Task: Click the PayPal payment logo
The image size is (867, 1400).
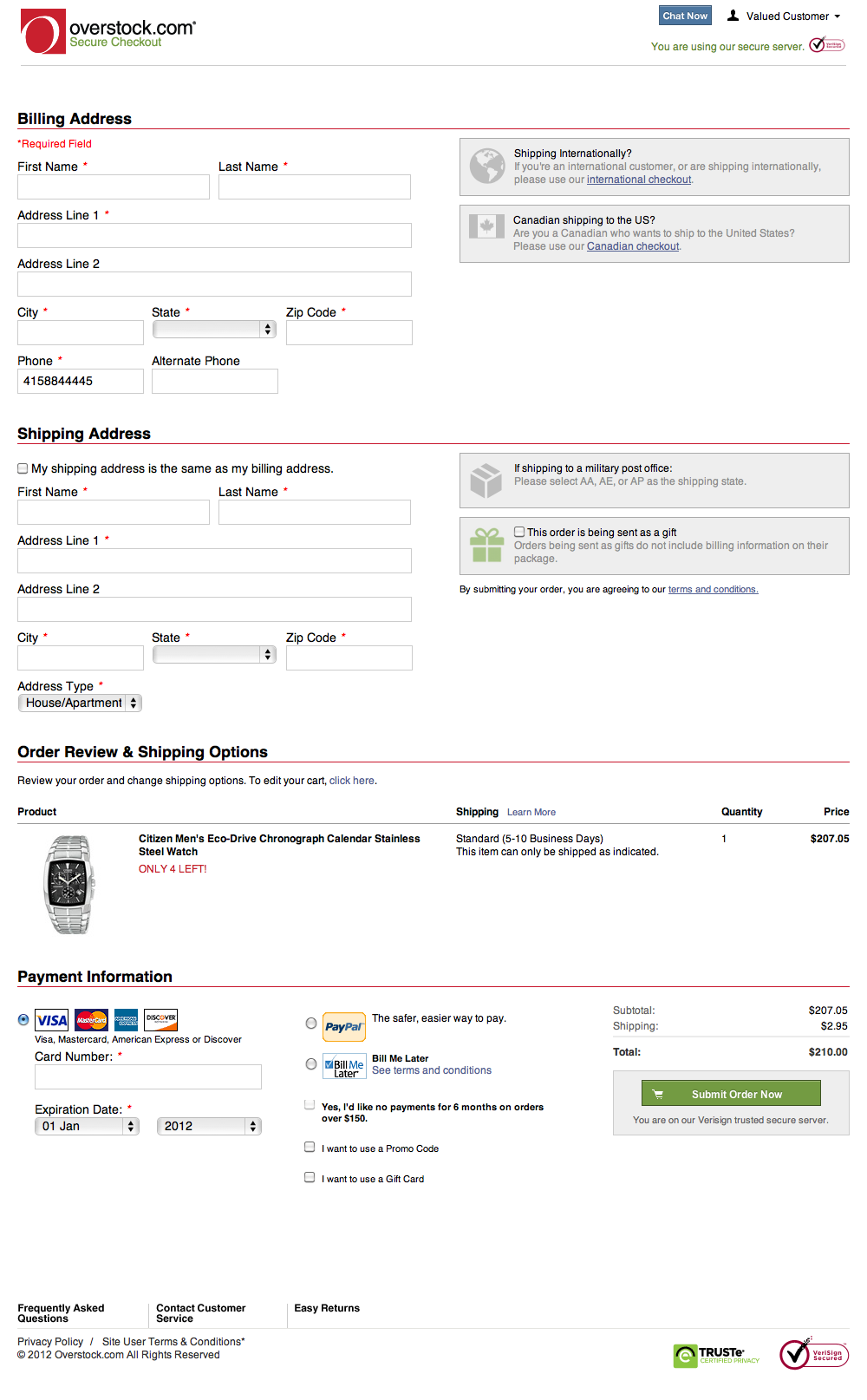Action: (x=343, y=1026)
